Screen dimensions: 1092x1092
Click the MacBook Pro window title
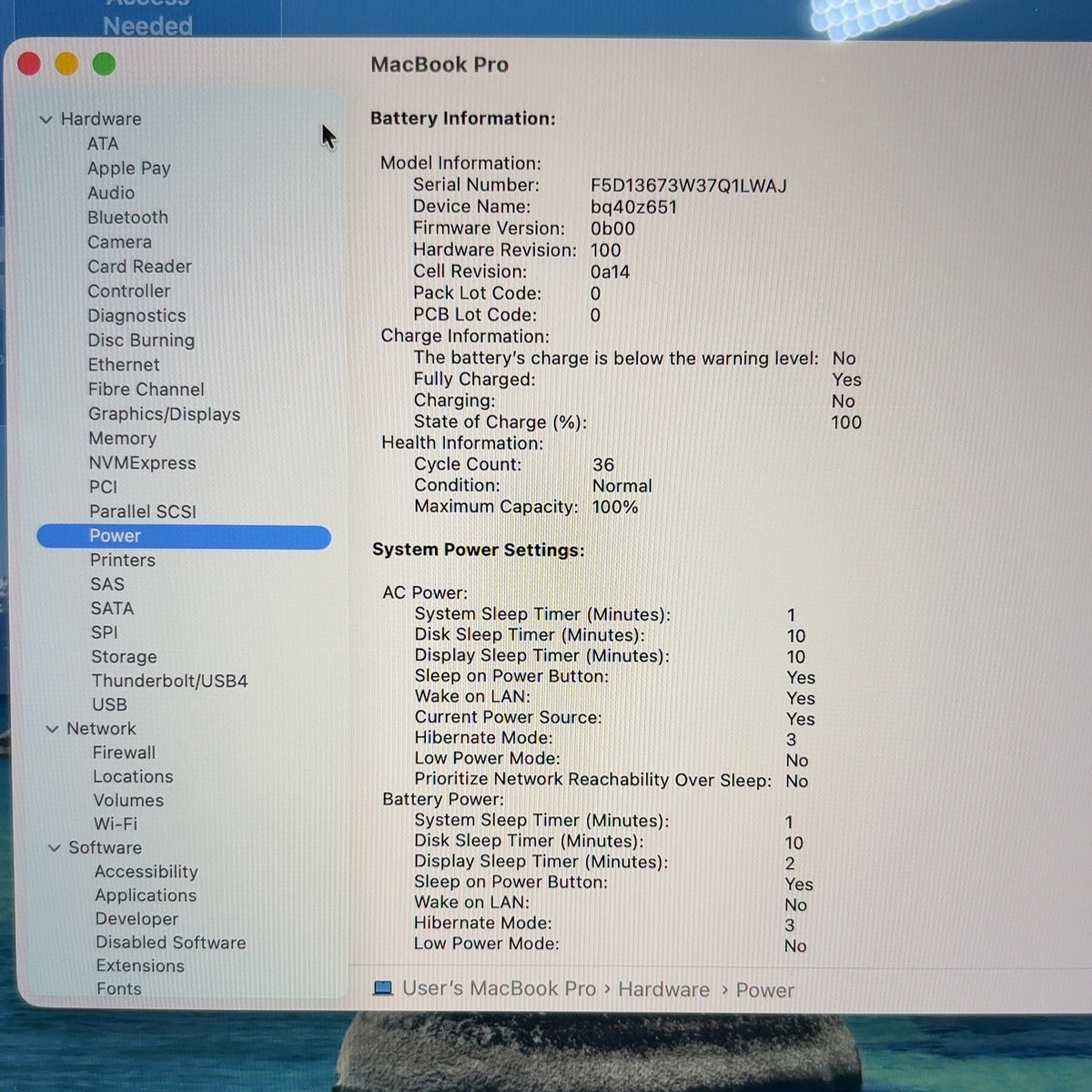440,65
